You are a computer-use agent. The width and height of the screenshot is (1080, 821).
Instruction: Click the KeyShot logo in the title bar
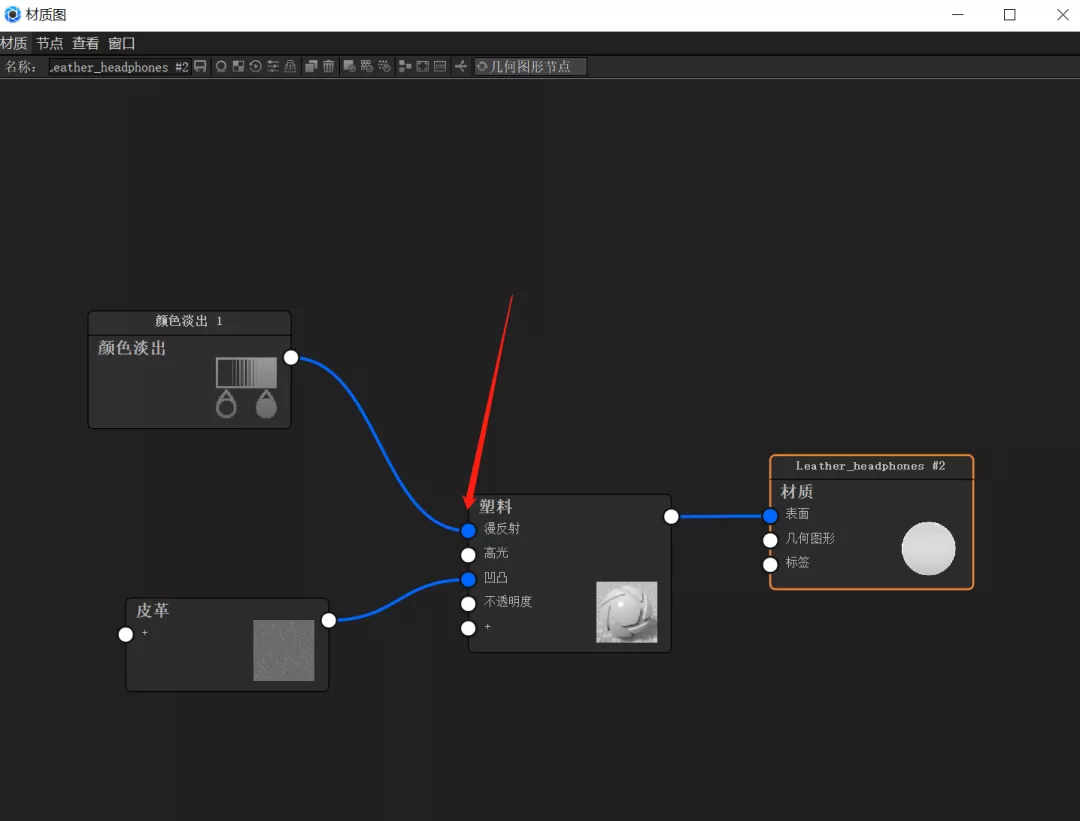12,14
